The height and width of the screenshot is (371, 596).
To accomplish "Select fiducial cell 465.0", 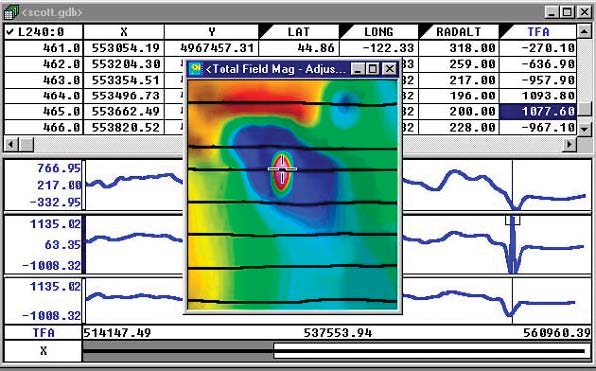I will click(x=43, y=111).
